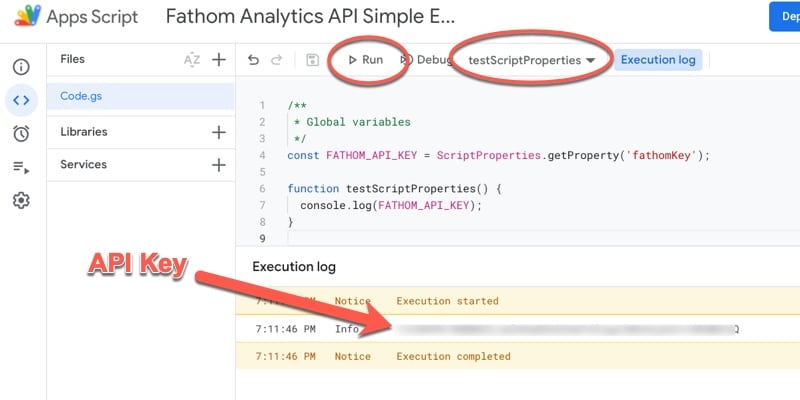Screen dimensions: 800x400
Task: Click the Files section header
Action: 72,59
